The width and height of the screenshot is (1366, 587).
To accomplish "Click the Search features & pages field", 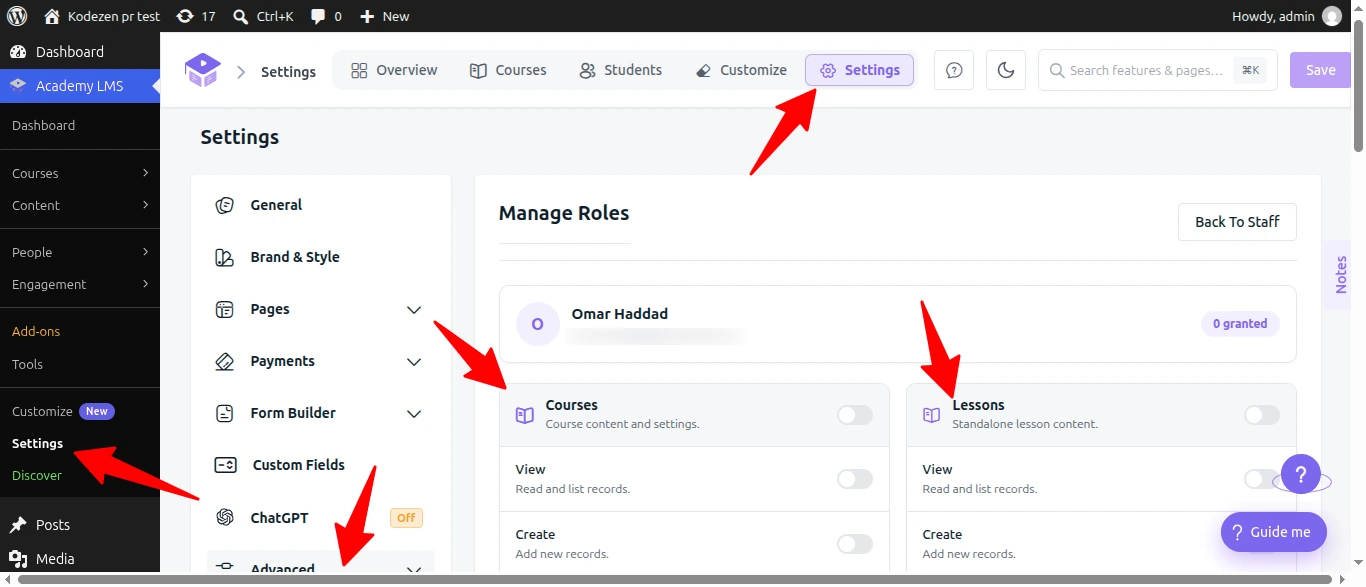I will [x=1158, y=70].
